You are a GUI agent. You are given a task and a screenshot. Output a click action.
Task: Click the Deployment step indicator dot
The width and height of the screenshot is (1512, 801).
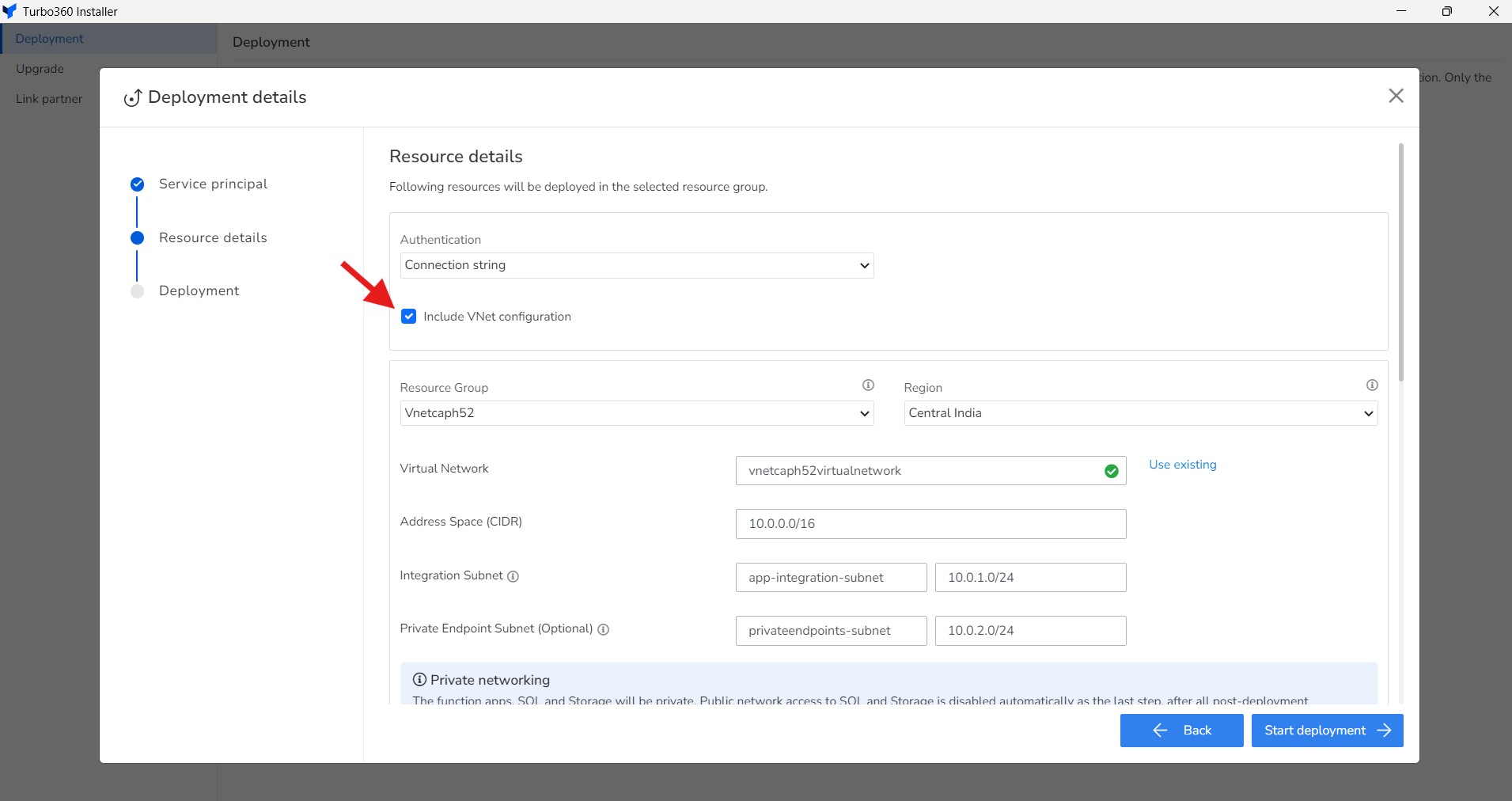click(x=137, y=291)
